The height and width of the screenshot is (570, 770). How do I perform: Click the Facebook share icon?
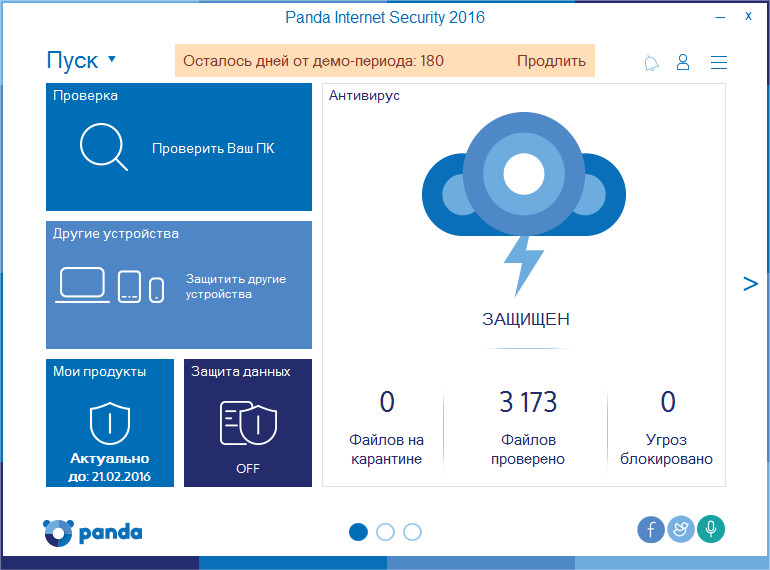pos(651,530)
